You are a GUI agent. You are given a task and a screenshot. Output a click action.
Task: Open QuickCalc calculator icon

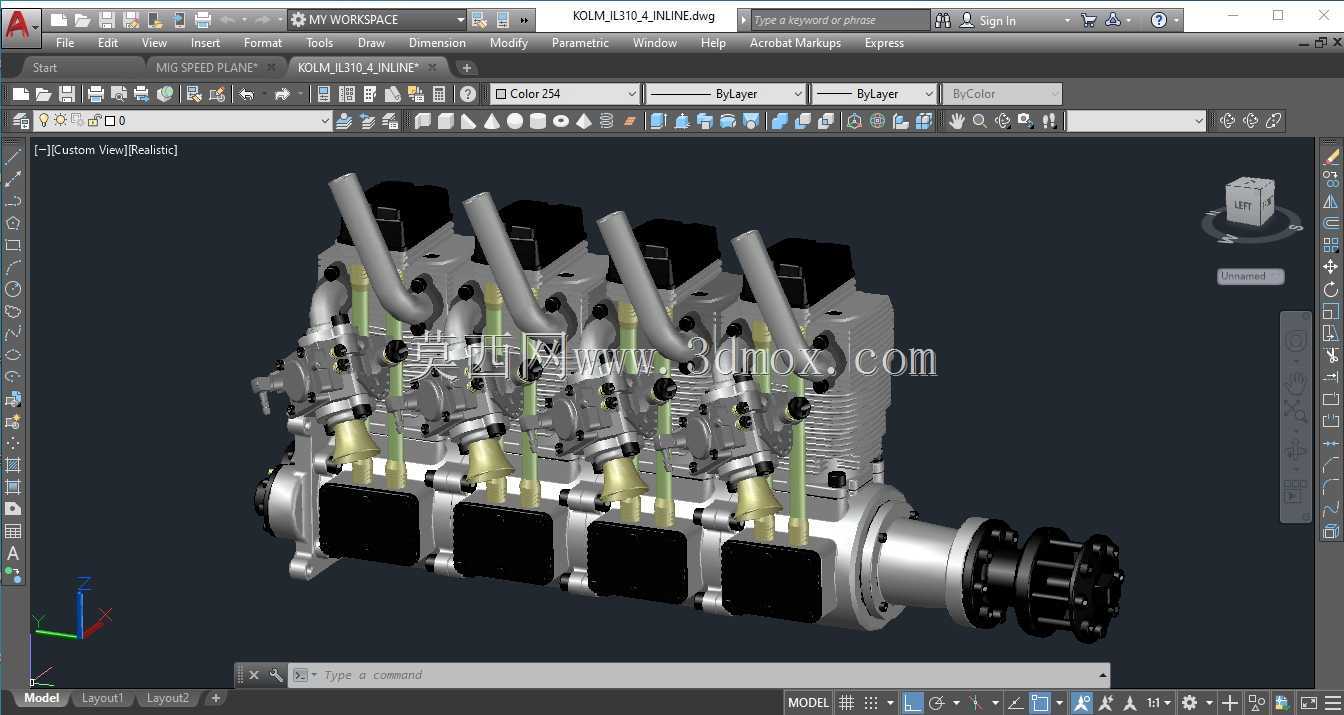point(438,94)
